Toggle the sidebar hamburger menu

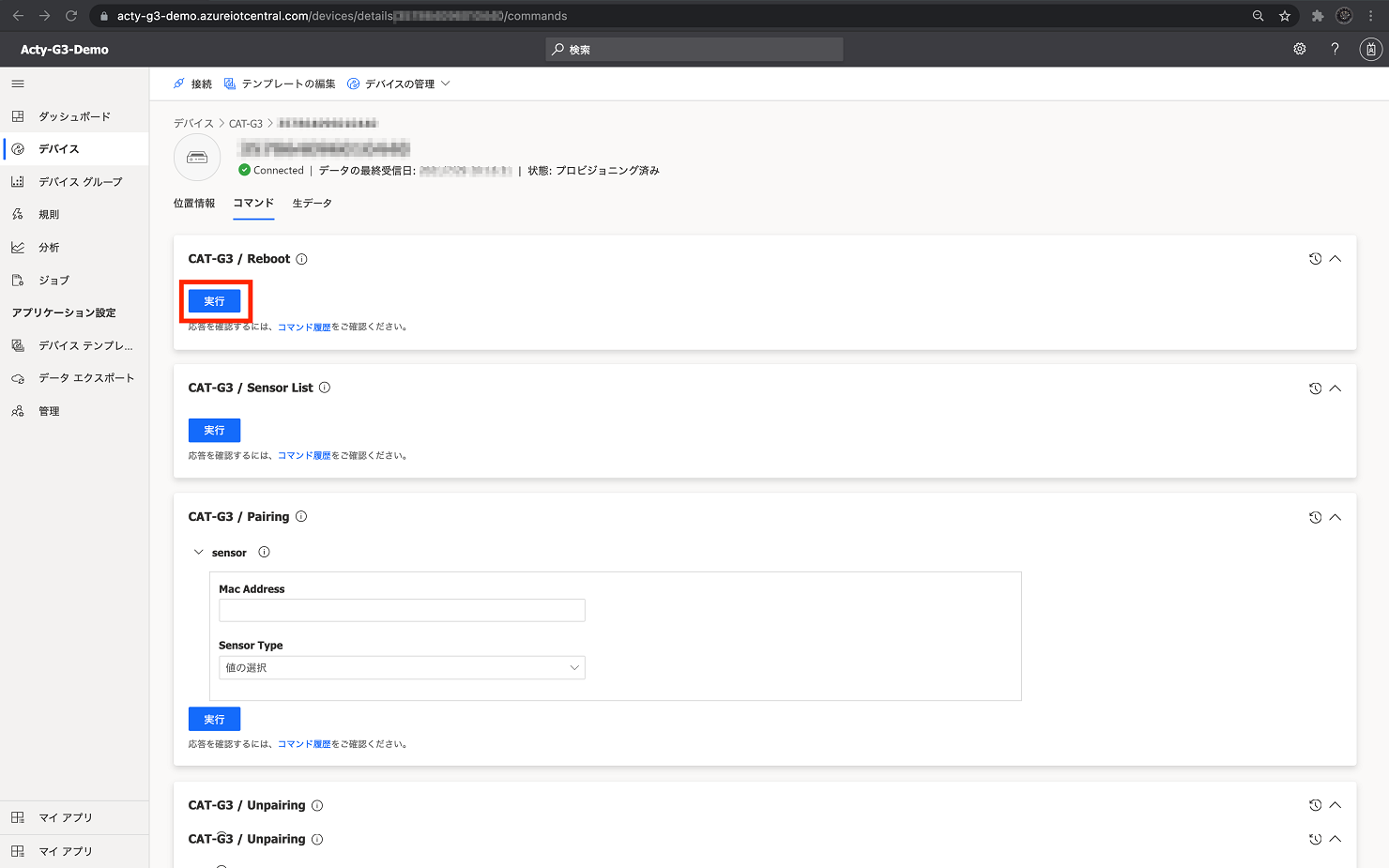coord(18,84)
